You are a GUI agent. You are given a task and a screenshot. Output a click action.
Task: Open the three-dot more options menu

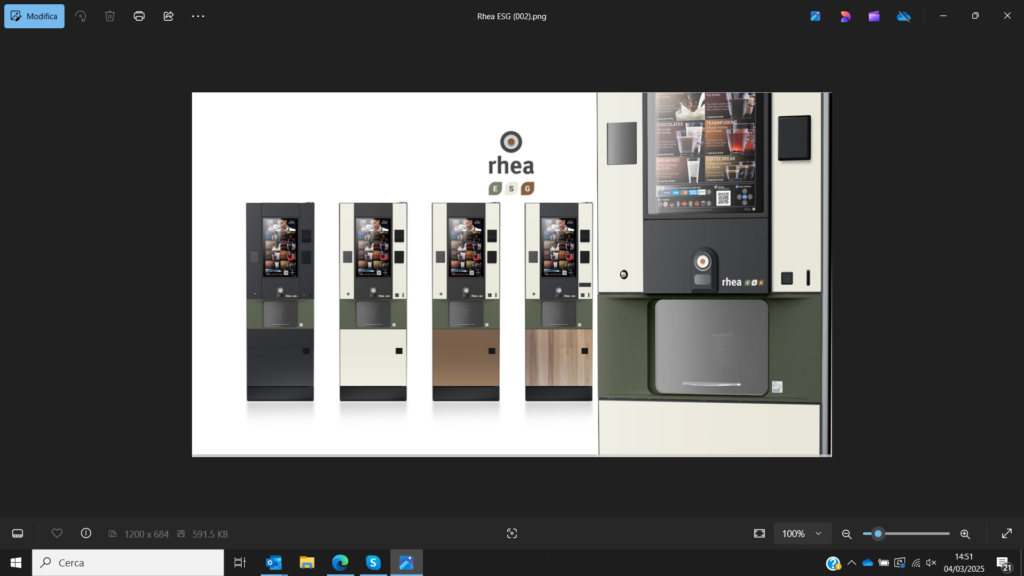[x=198, y=16]
